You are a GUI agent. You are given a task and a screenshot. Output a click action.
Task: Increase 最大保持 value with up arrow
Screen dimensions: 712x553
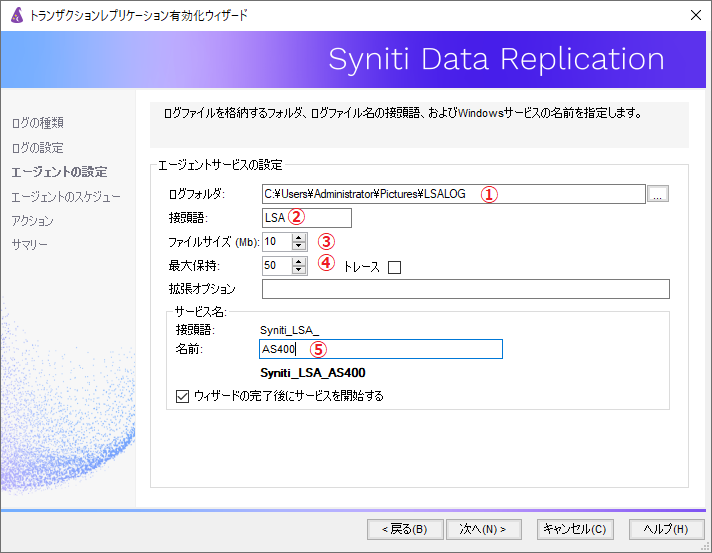coord(299,261)
